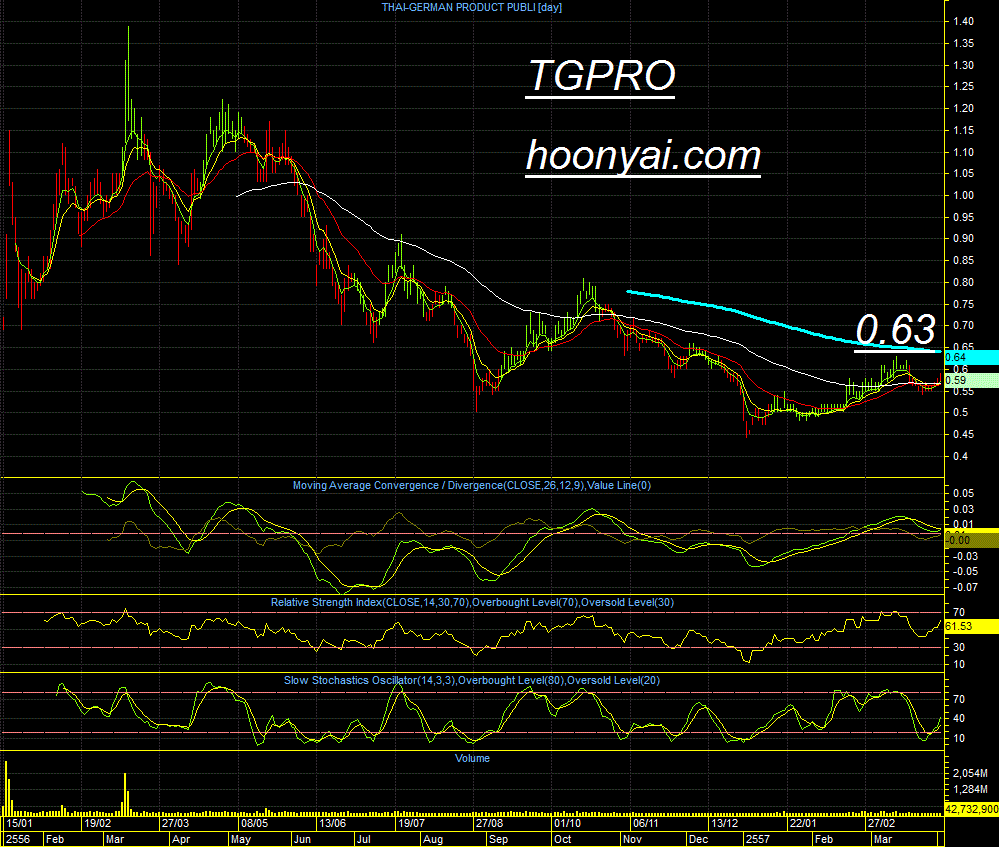The height and width of the screenshot is (847, 999).
Task: Click the 01/10 date label
Action: [568, 823]
